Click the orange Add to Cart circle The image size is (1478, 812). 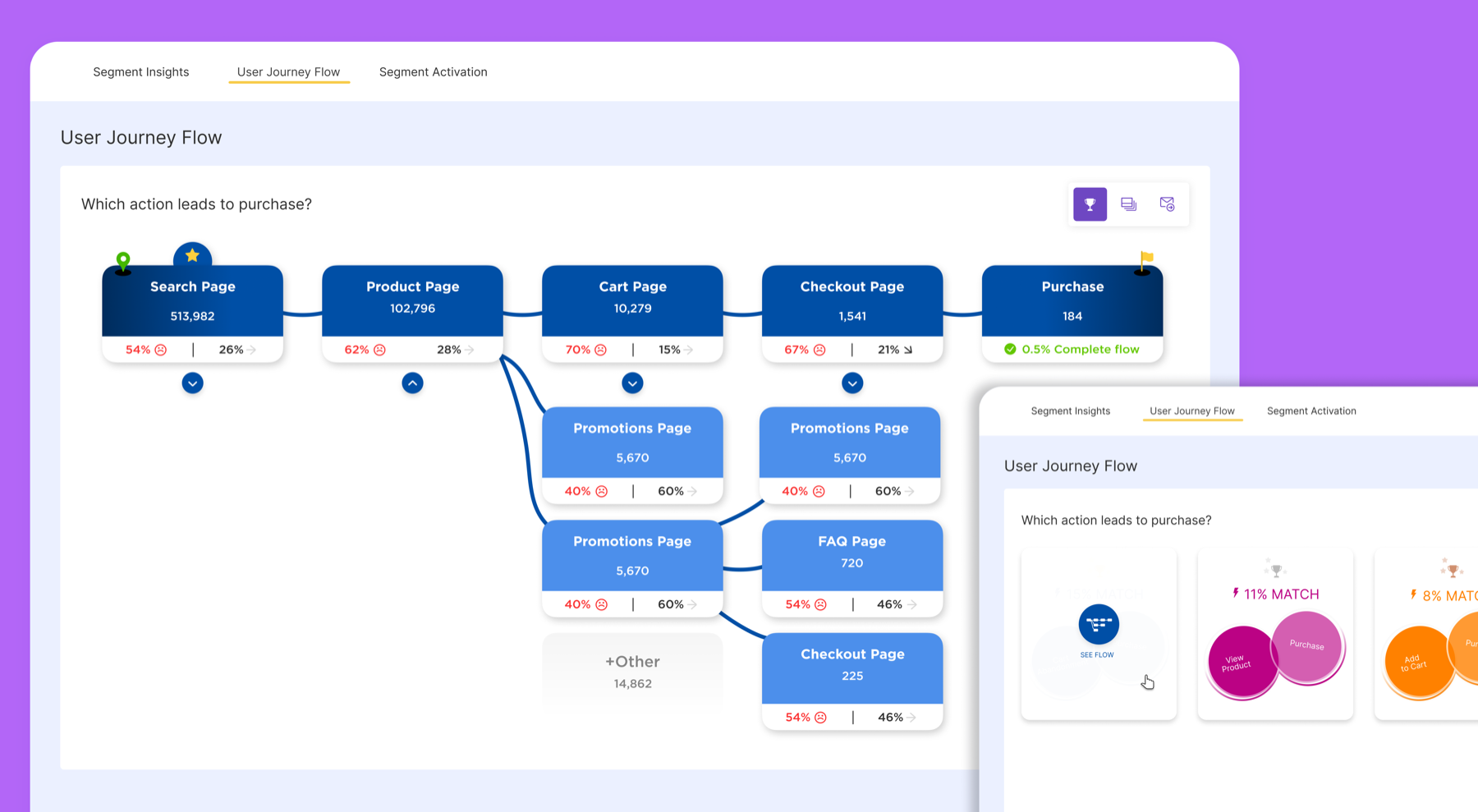(x=1417, y=662)
